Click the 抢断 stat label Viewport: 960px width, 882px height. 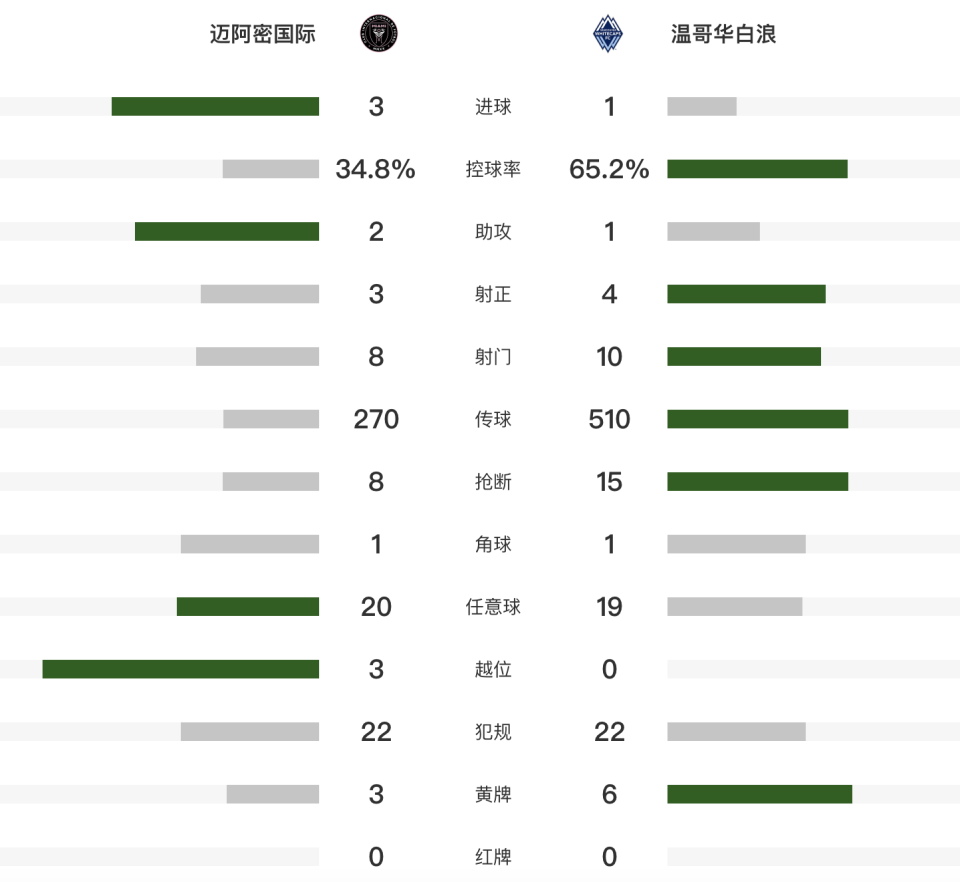(x=493, y=482)
